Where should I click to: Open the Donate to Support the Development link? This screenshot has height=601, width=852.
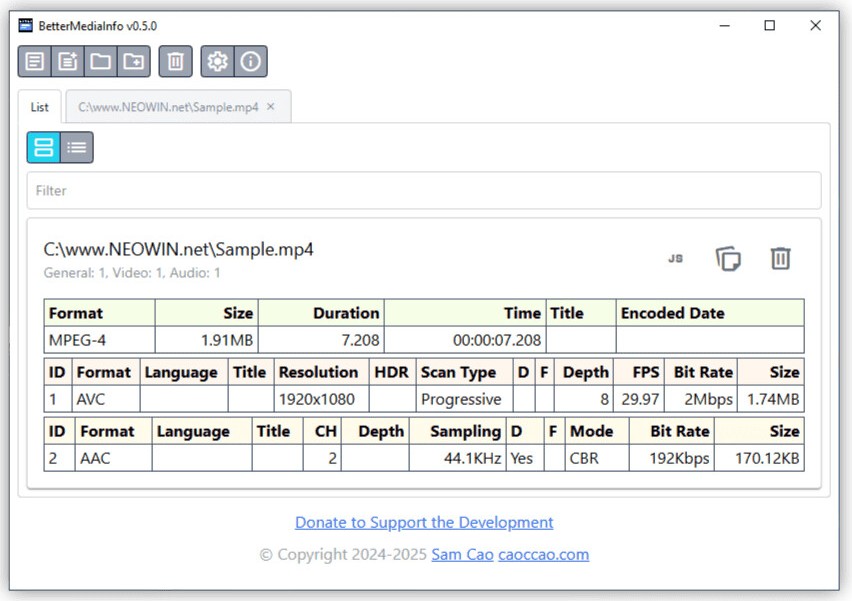tap(424, 522)
